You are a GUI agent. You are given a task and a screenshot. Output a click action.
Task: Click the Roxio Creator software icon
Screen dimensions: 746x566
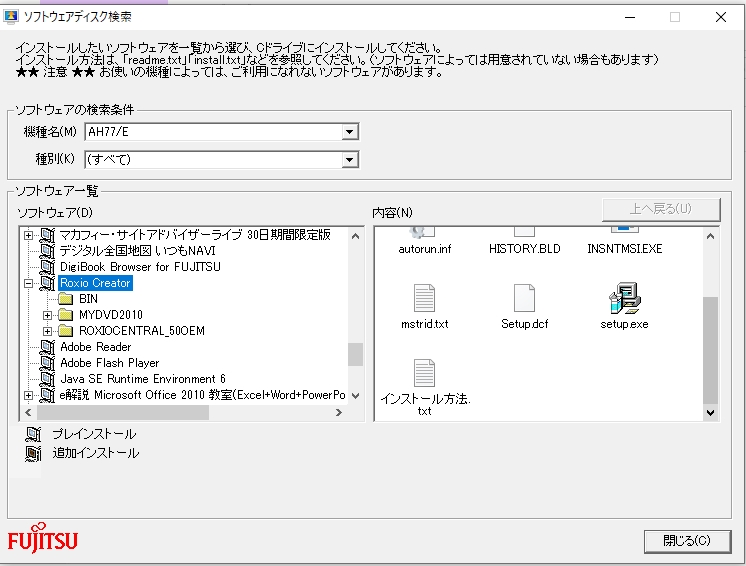pos(48,283)
